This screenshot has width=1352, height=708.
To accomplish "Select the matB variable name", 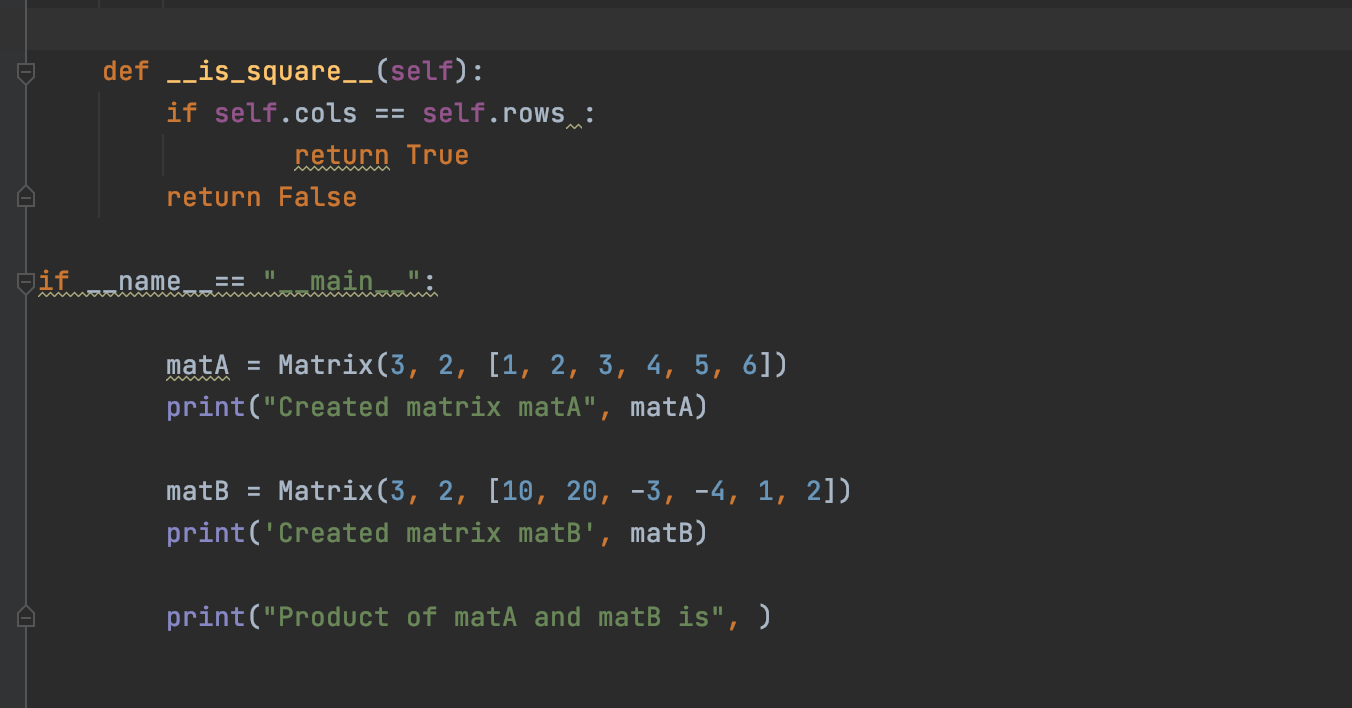I will (x=196, y=490).
